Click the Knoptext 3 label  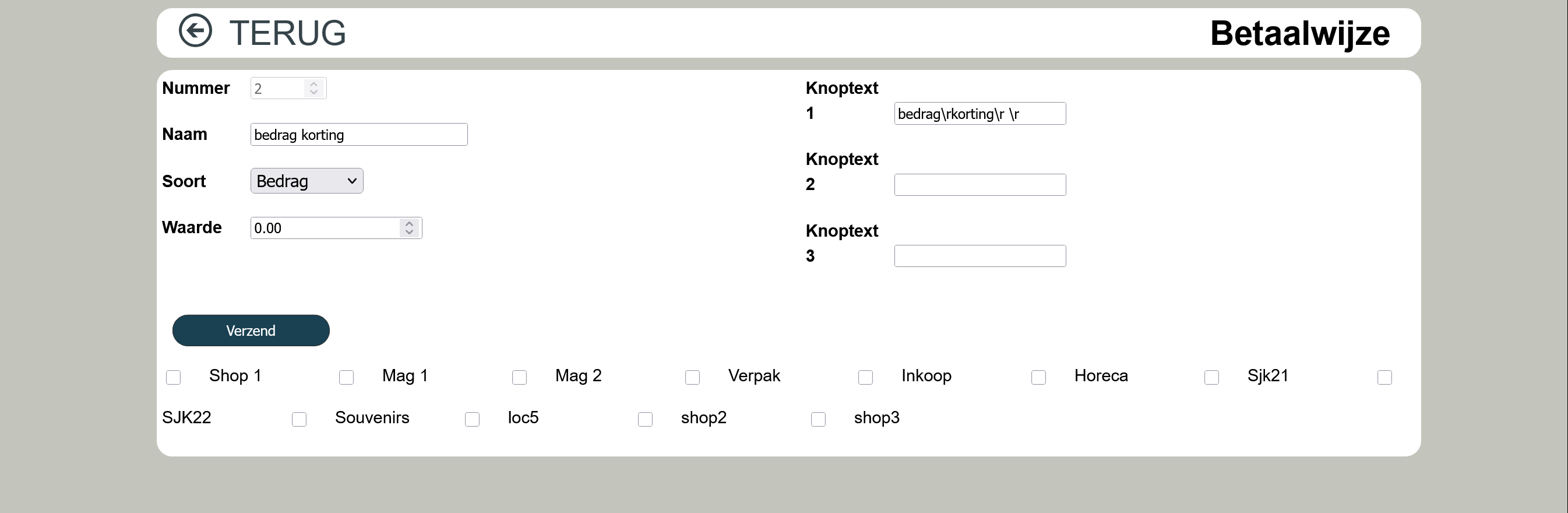(x=842, y=243)
